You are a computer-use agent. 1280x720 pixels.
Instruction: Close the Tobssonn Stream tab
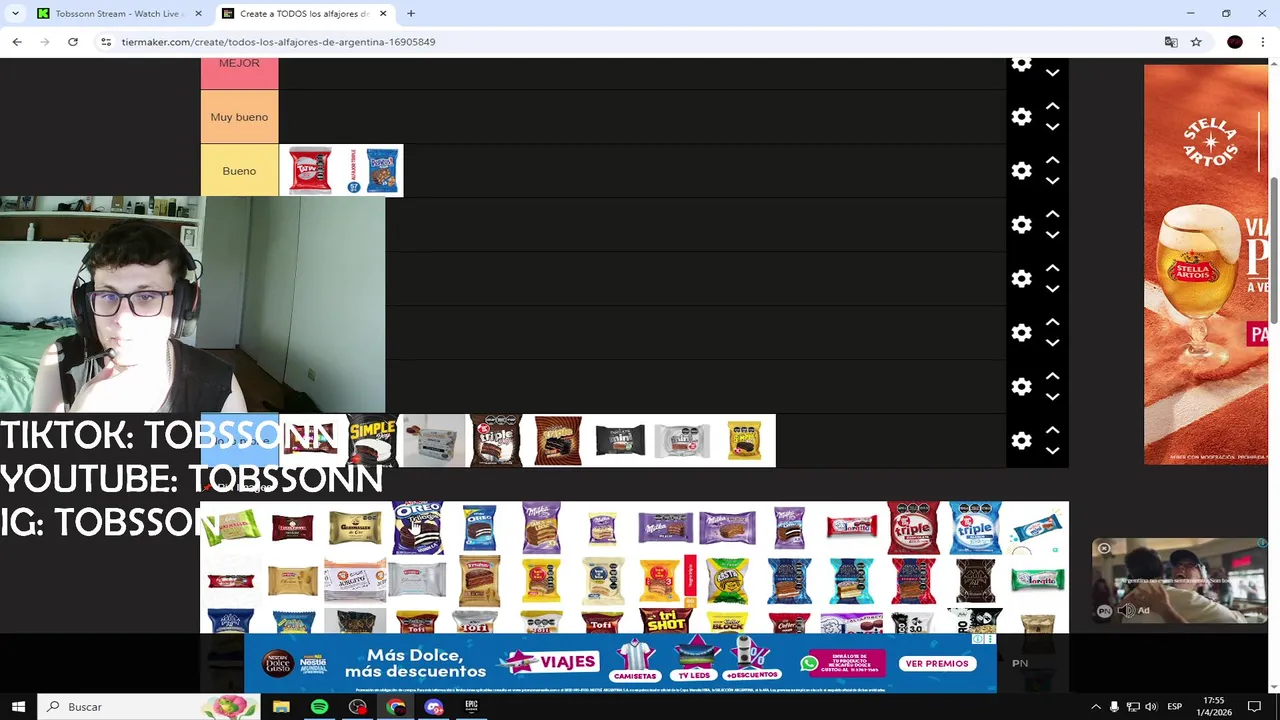click(x=198, y=14)
